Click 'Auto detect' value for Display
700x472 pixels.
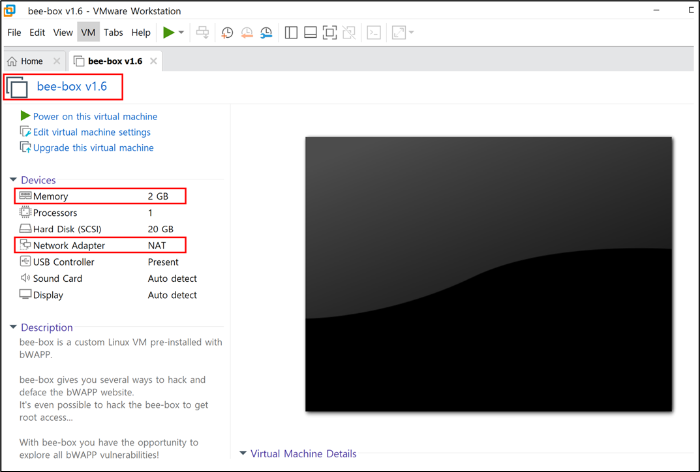click(172, 295)
